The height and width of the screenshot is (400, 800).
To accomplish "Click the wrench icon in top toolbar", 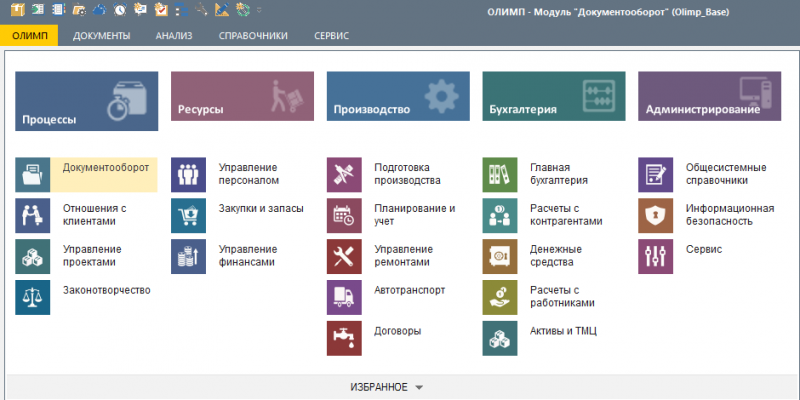I will pyautogui.click(x=202, y=9).
